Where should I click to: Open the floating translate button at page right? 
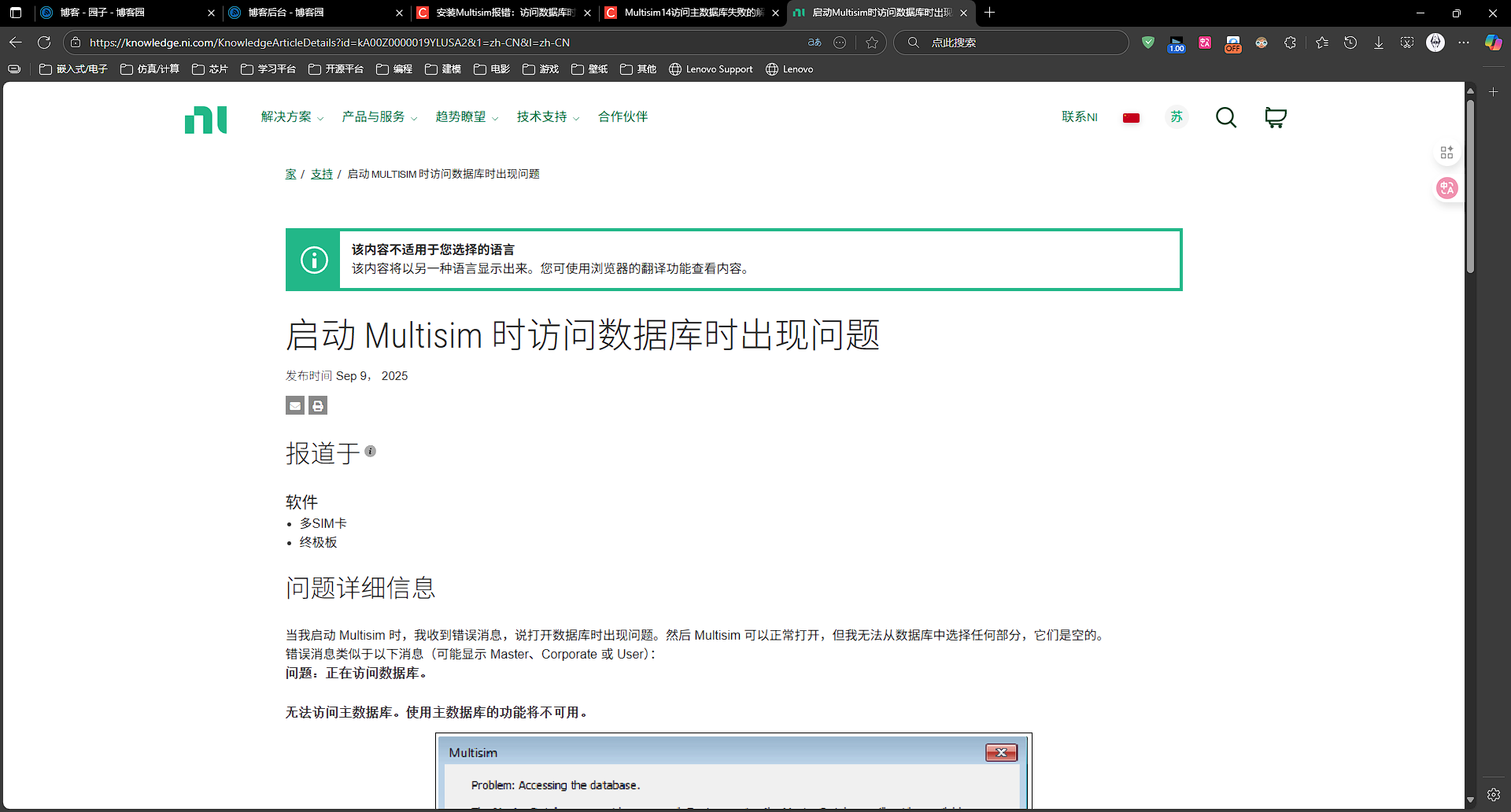1446,188
